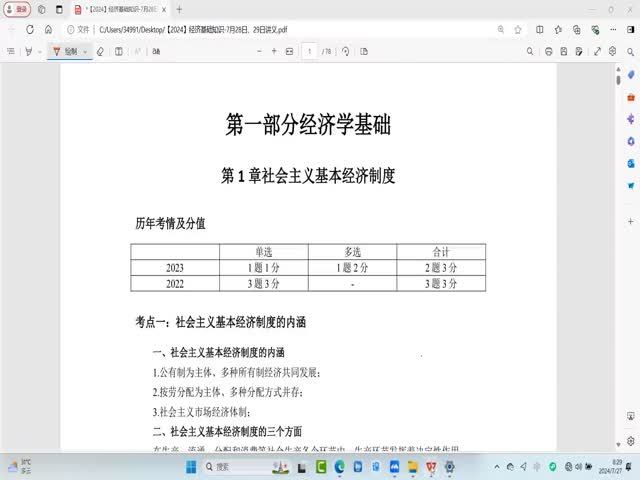Viewport: 640px width, 480px height.
Task: Open File Explorer from the taskbar
Action: click(x=413, y=467)
